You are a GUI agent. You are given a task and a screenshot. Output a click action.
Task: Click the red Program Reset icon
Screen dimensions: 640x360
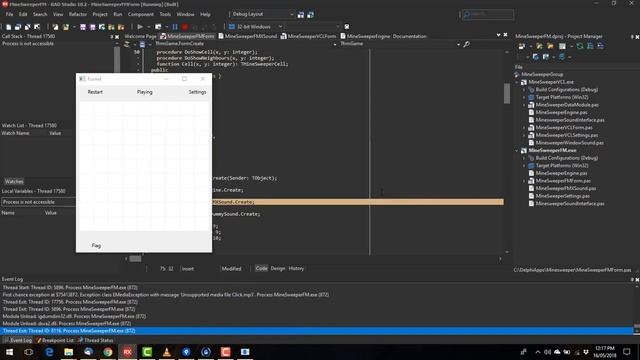click(x=185, y=27)
